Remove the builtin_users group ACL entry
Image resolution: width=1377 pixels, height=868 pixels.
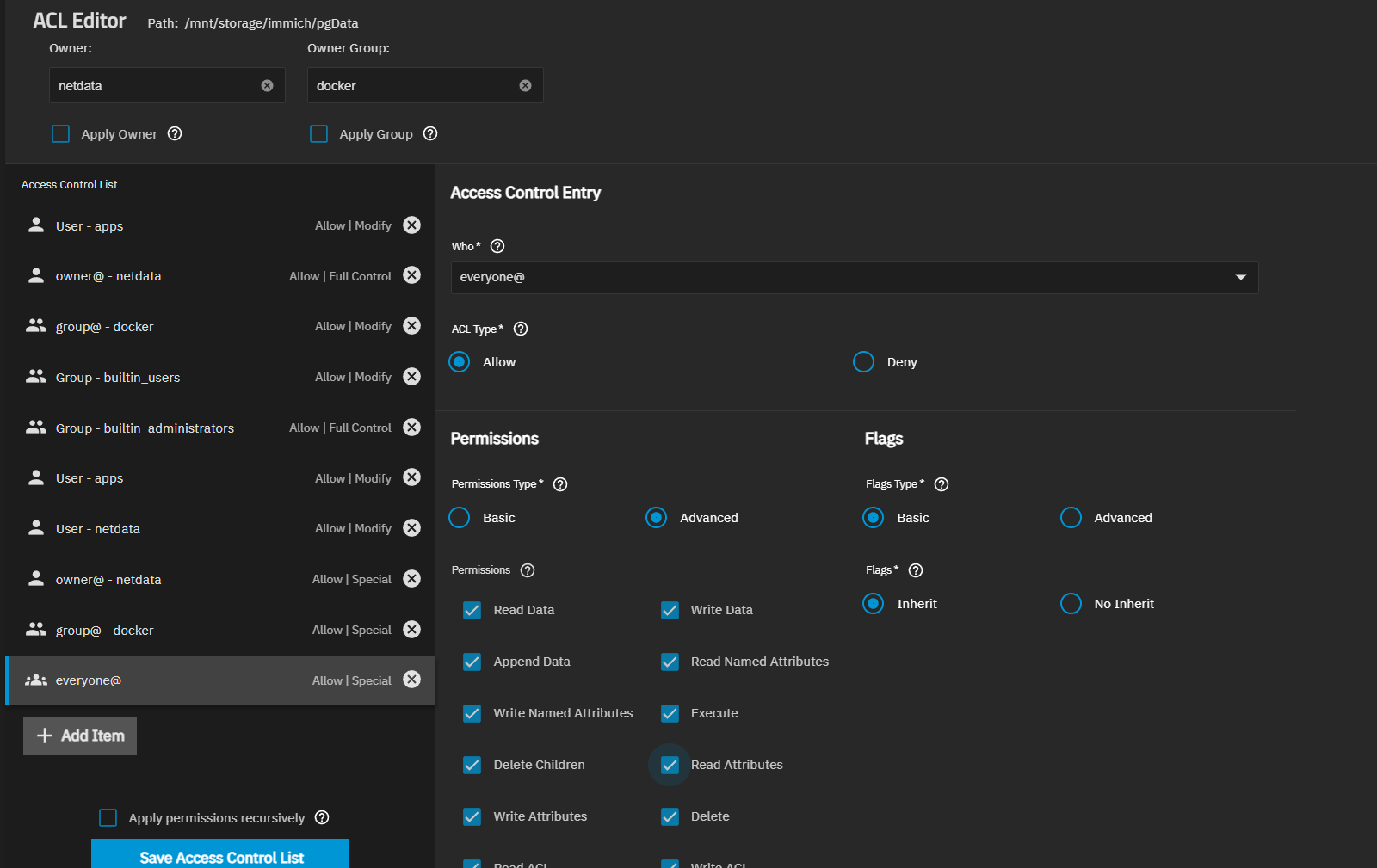tap(412, 377)
